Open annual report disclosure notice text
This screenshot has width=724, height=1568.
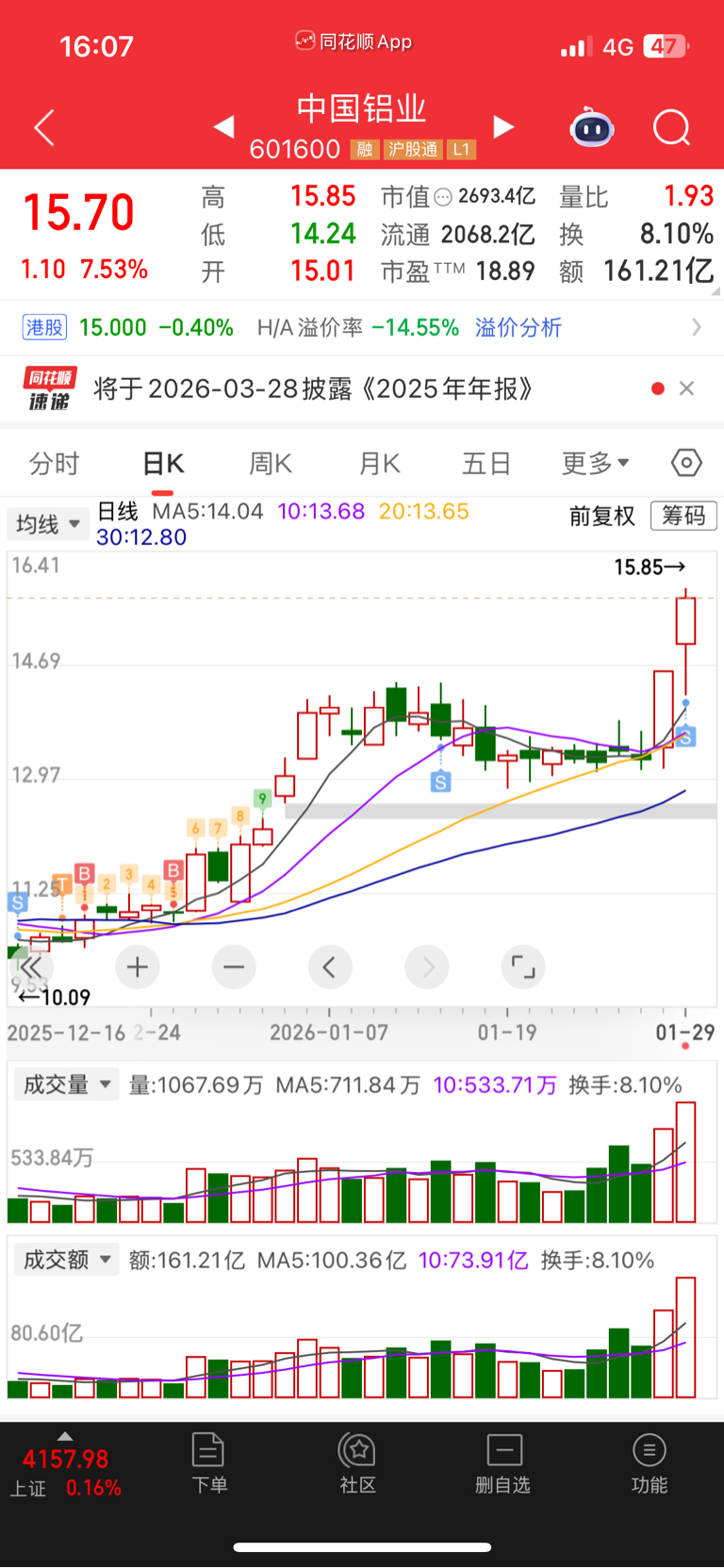pos(313,388)
